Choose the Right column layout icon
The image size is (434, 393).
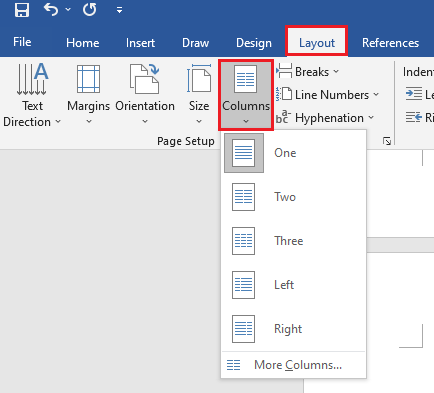coord(244,329)
